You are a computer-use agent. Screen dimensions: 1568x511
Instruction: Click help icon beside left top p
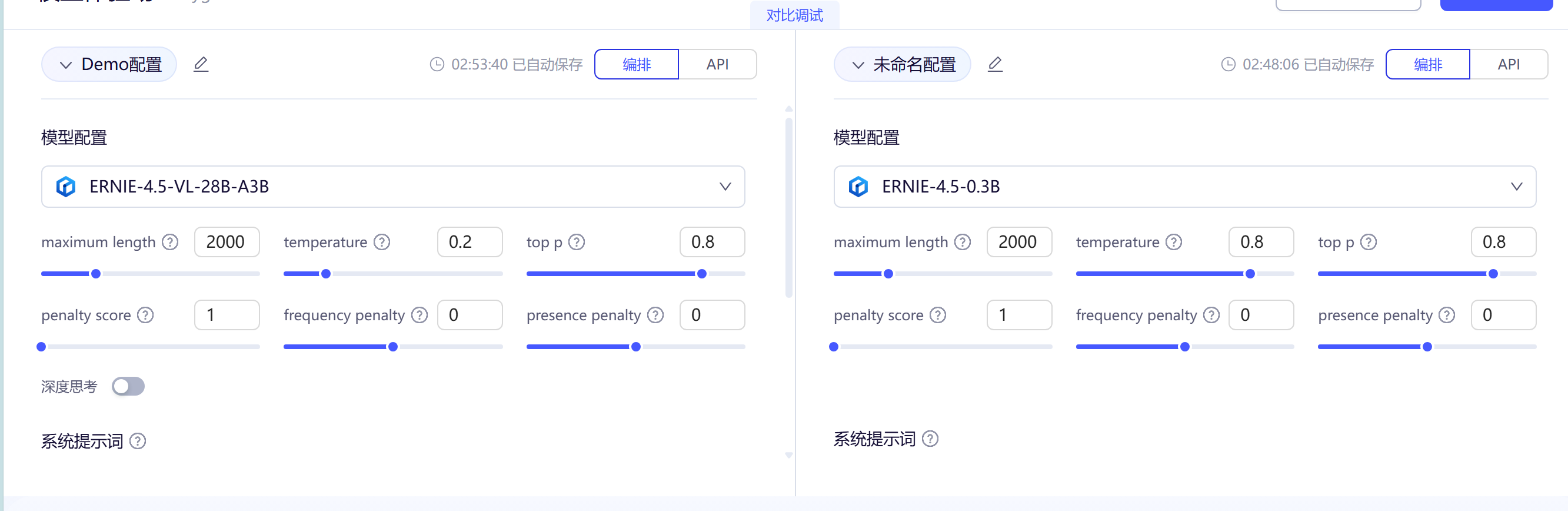[x=577, y=243]
